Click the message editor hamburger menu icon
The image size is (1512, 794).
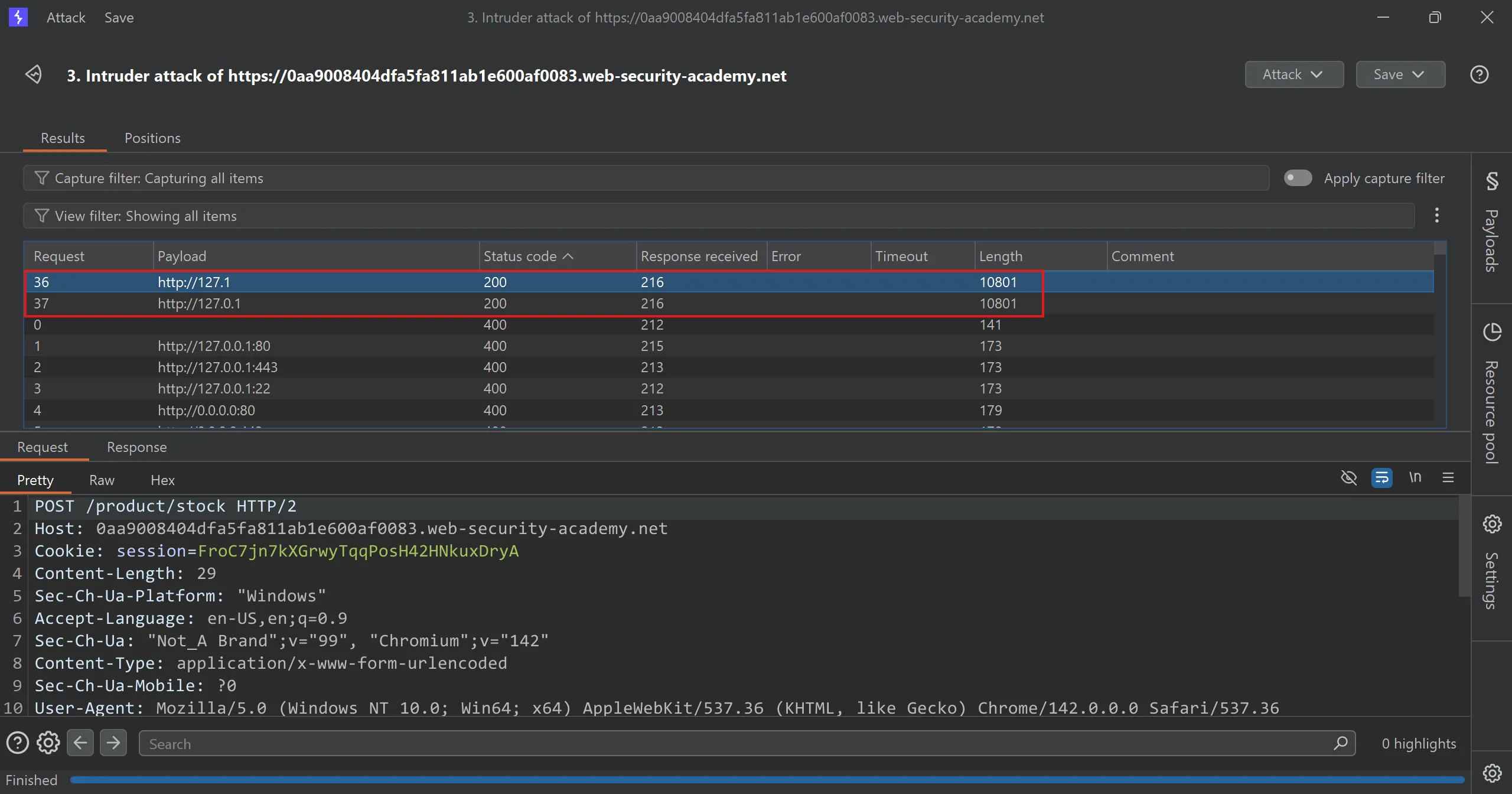[1448, 477]
